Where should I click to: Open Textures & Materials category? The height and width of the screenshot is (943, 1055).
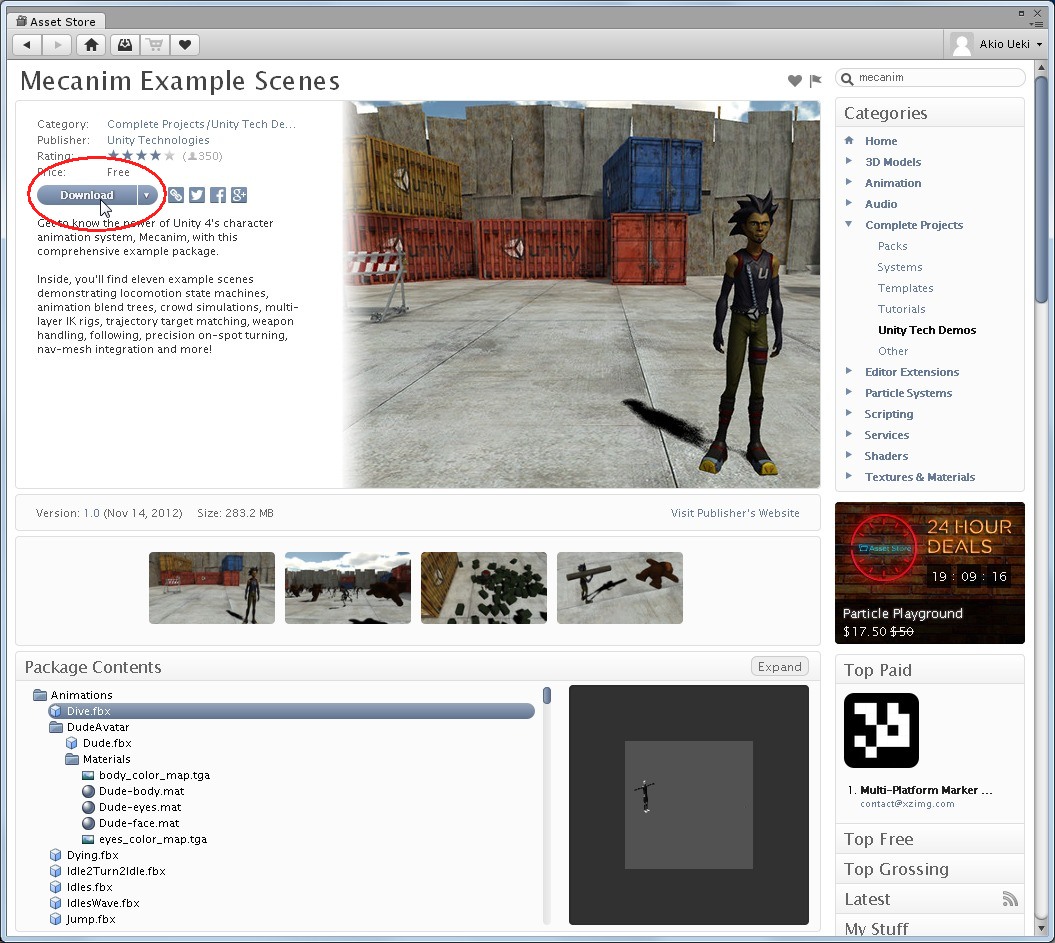(920, 477)
